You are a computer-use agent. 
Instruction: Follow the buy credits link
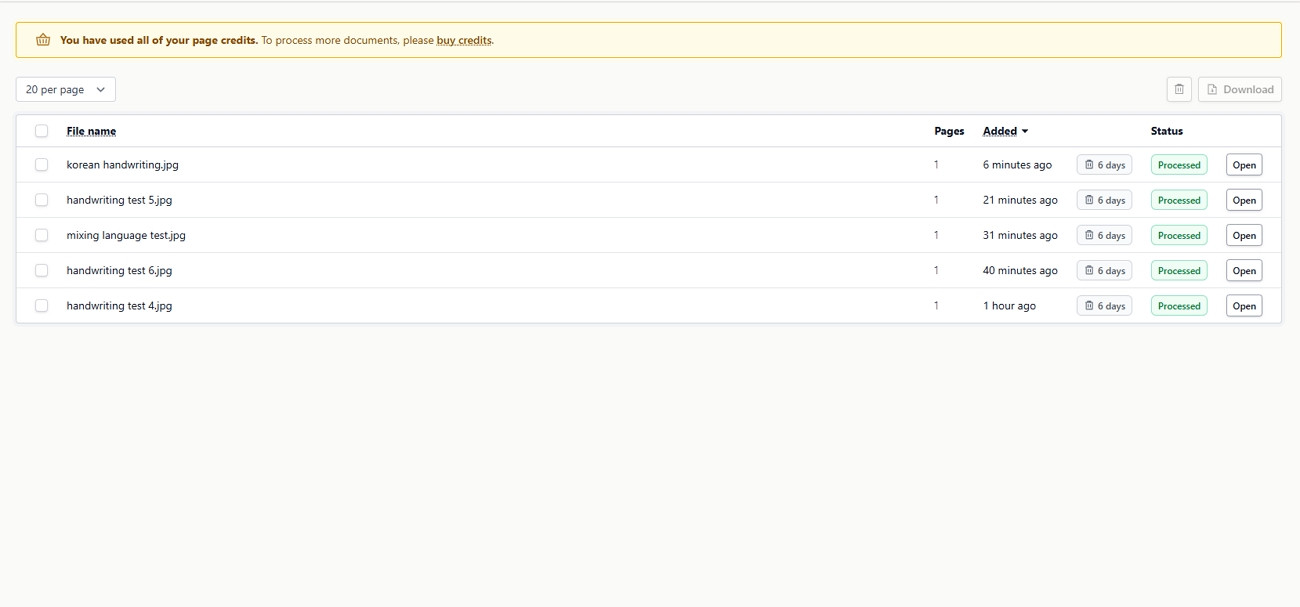click(464, 40)
